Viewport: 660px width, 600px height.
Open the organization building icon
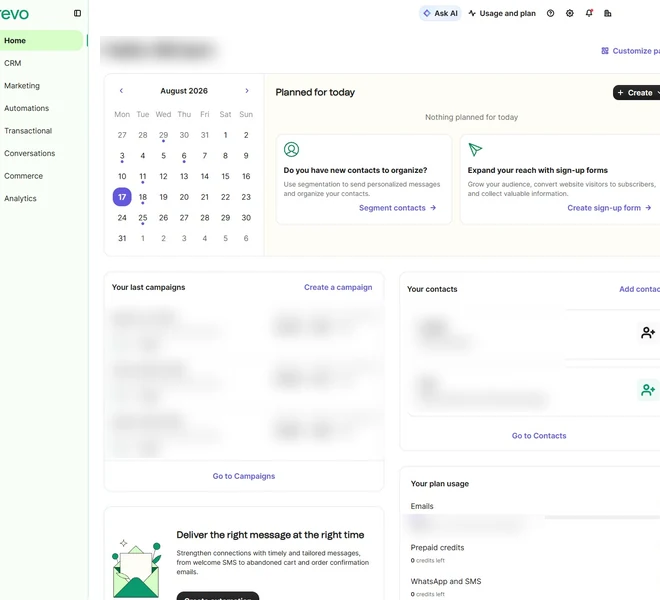coord(608,13)
